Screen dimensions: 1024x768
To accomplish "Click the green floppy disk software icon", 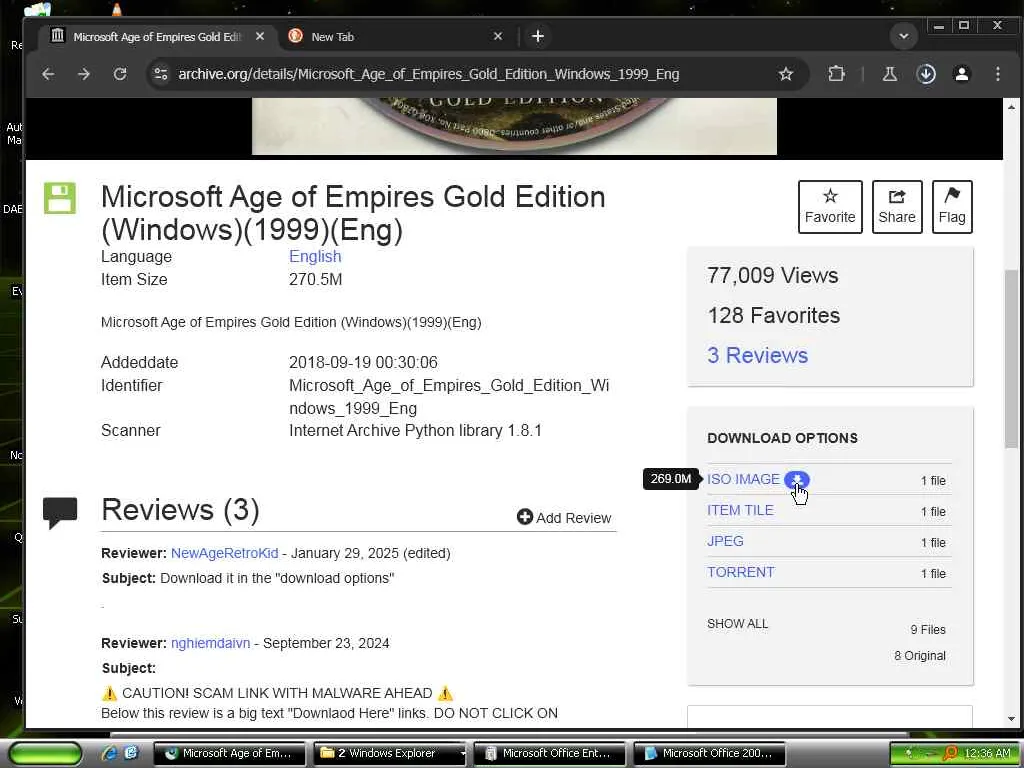I will tap(60, 198).
